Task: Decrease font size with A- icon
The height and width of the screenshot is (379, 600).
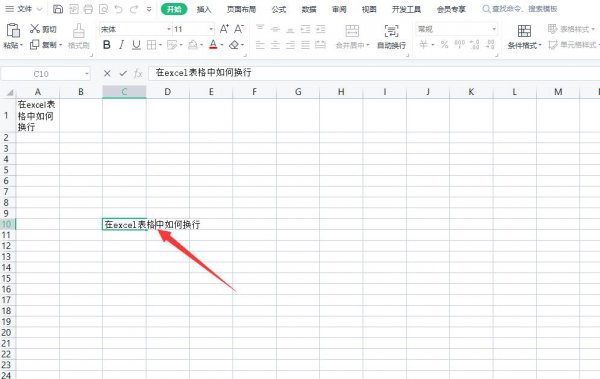Action: pyautogui.click(x=239, y=29)
